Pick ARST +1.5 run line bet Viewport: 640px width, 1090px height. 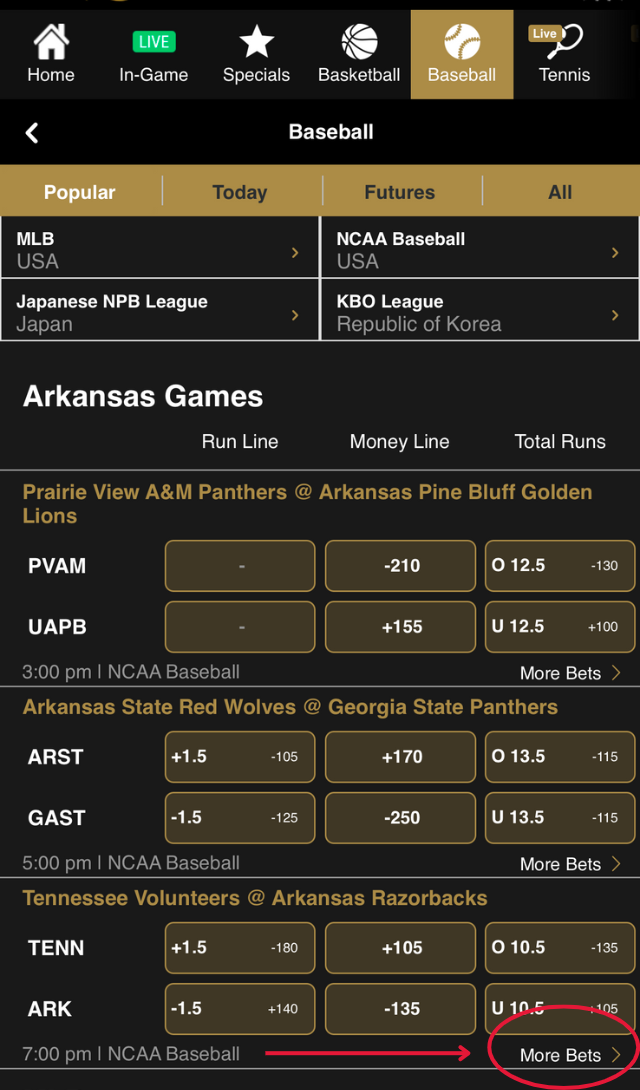tap(240, 757)
